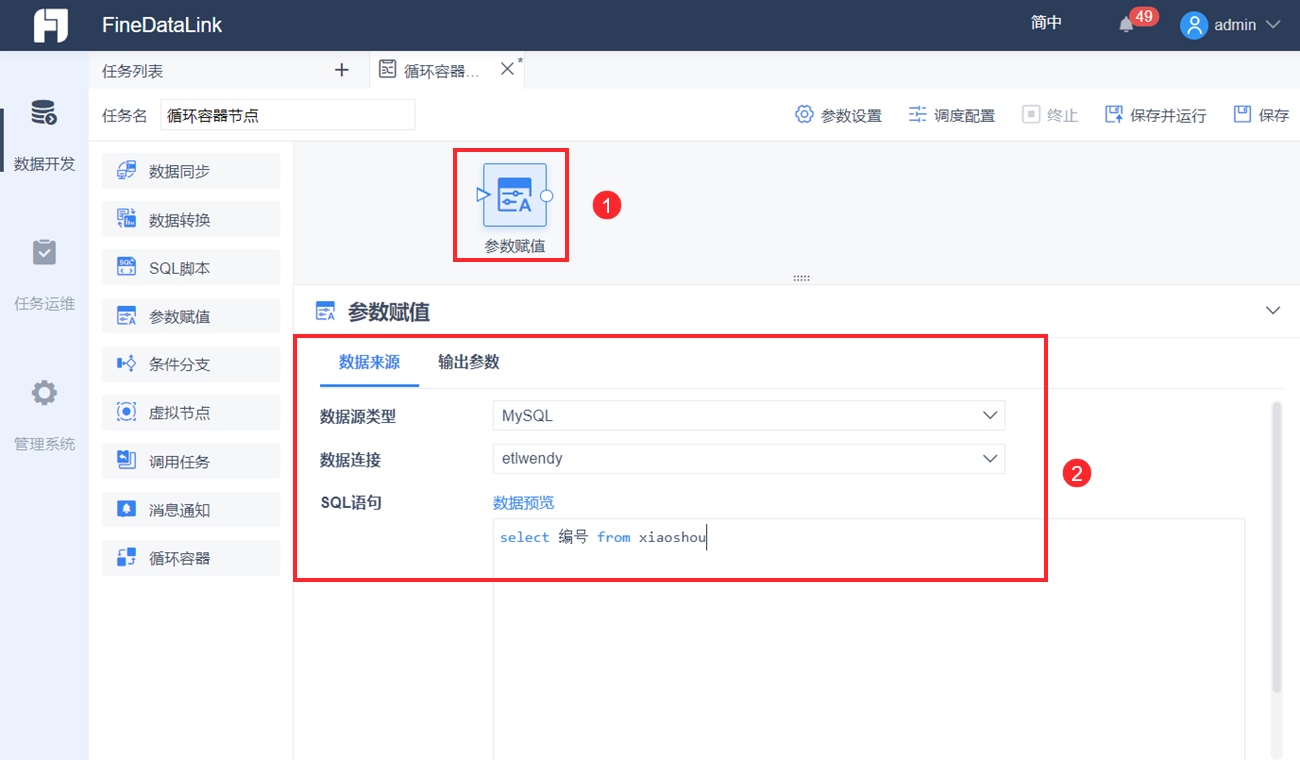Click the 参数赋值 label under canvas node

[x=515, y=246]
